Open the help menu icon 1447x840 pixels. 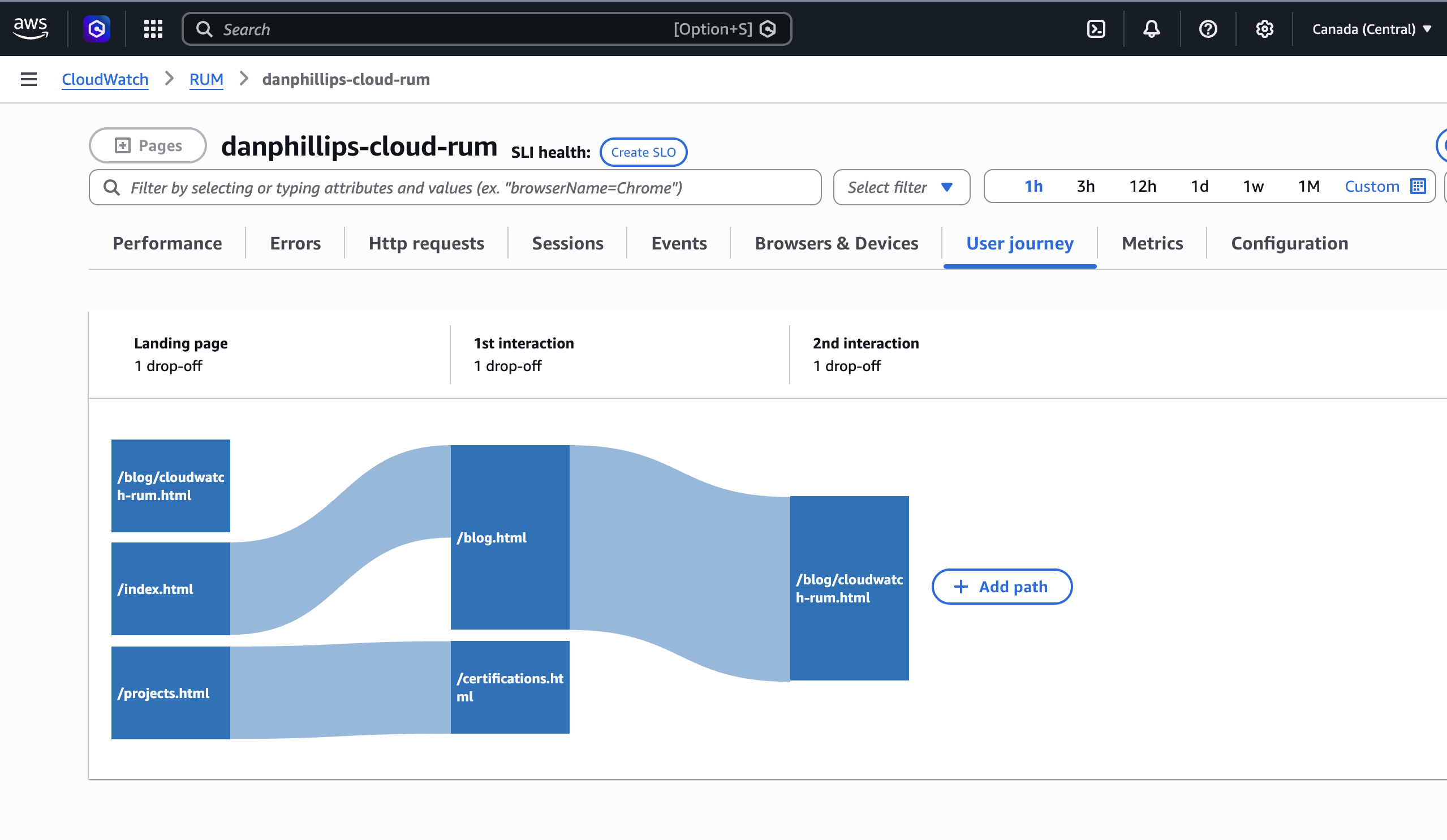[x=1208, y=29]
